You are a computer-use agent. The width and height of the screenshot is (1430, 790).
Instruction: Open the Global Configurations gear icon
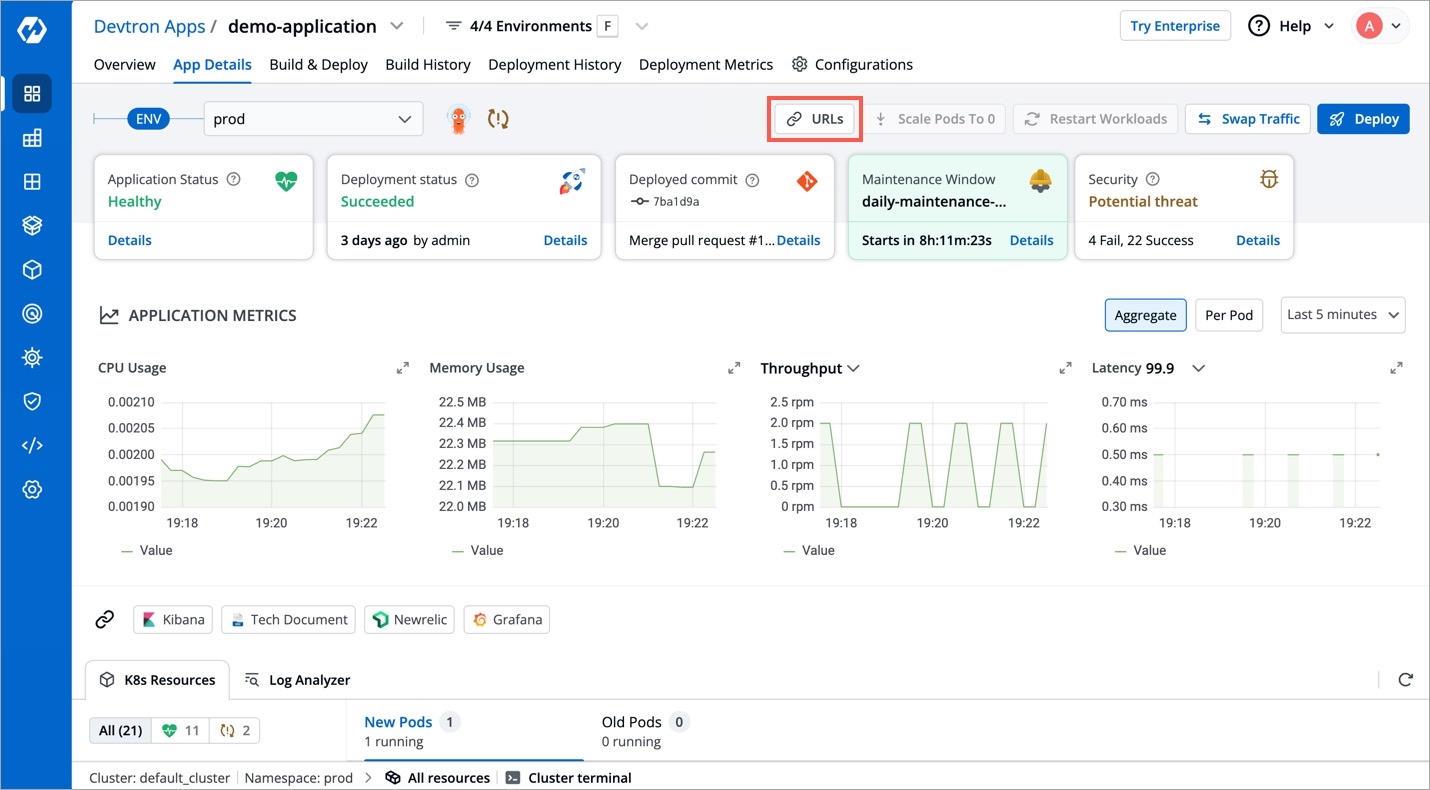32,489
